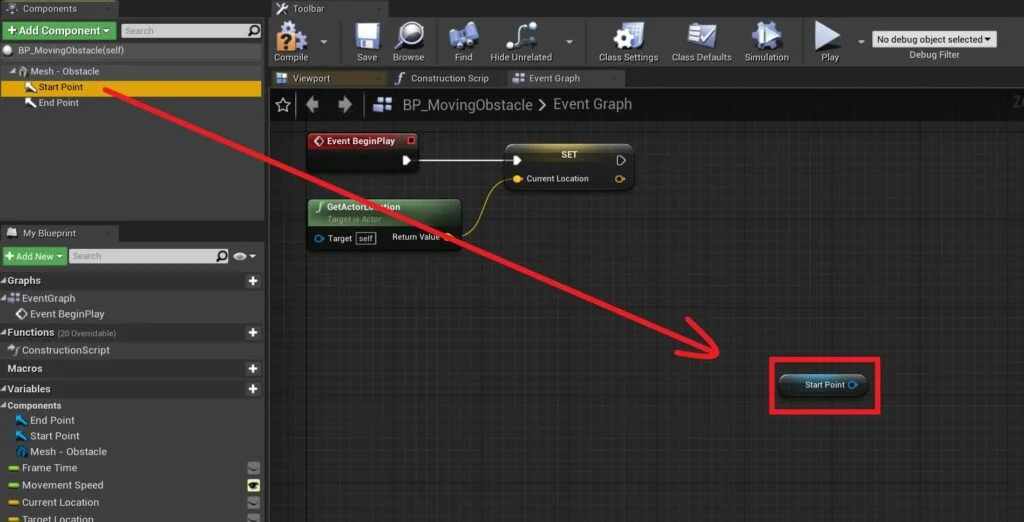Open Class Settings from toolbar
1024x522 pixels.
point(628,38)
